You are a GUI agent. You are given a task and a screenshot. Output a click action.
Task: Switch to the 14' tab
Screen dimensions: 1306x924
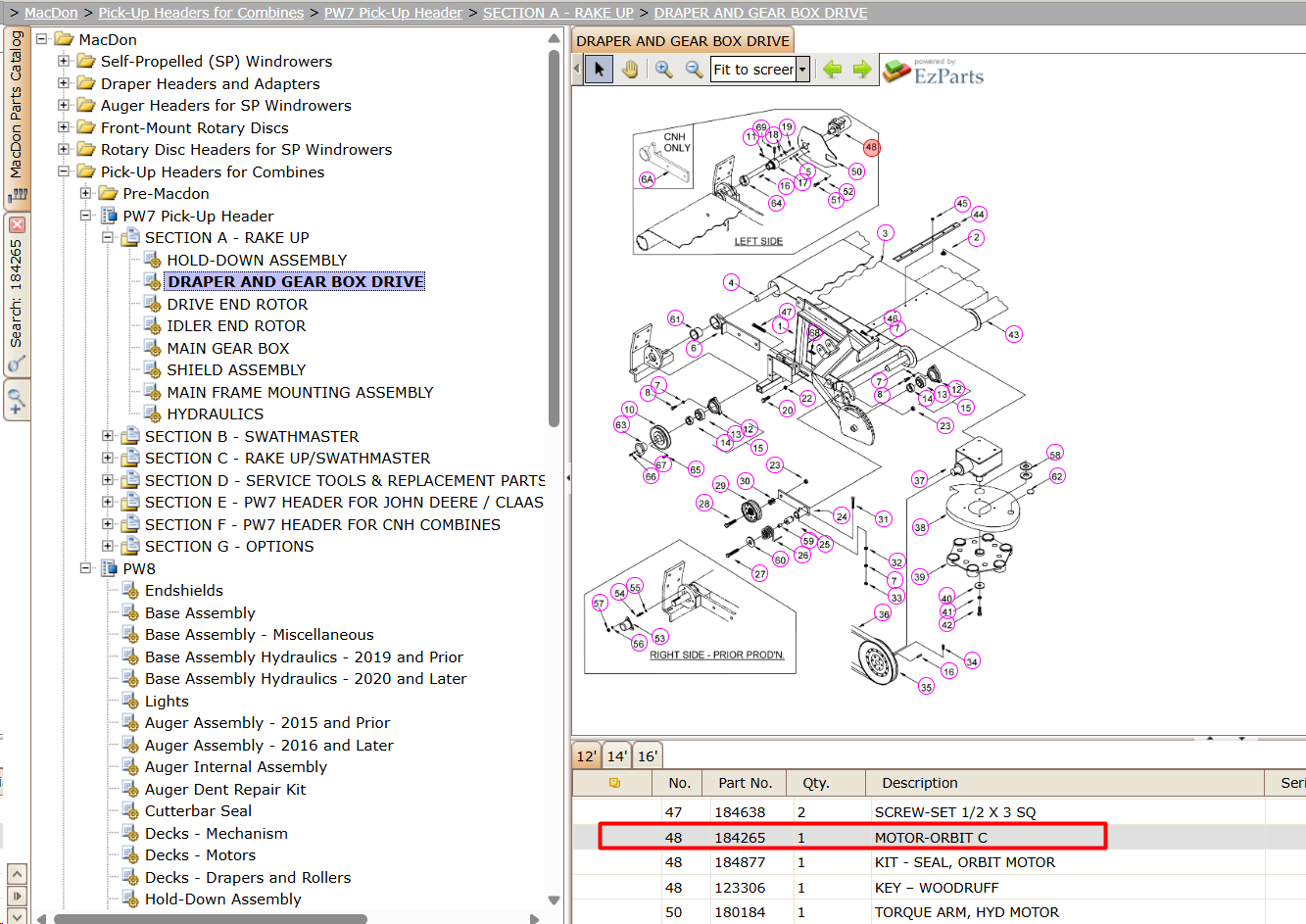[x=616, y=755]
